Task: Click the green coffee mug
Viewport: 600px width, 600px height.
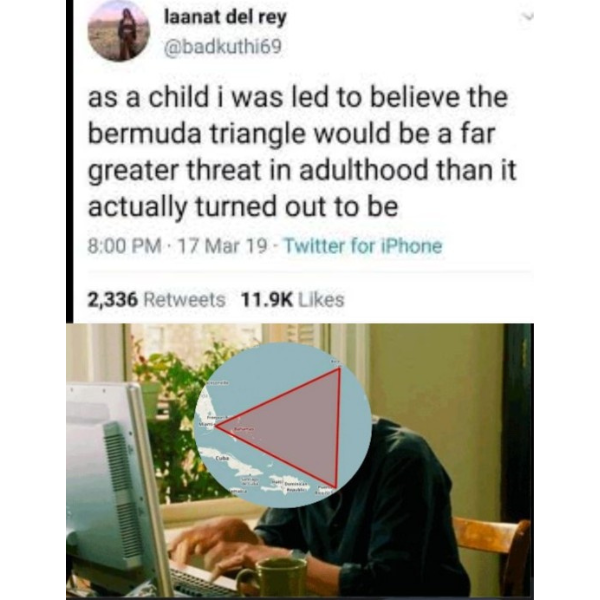Action: [x=272, y=579]
